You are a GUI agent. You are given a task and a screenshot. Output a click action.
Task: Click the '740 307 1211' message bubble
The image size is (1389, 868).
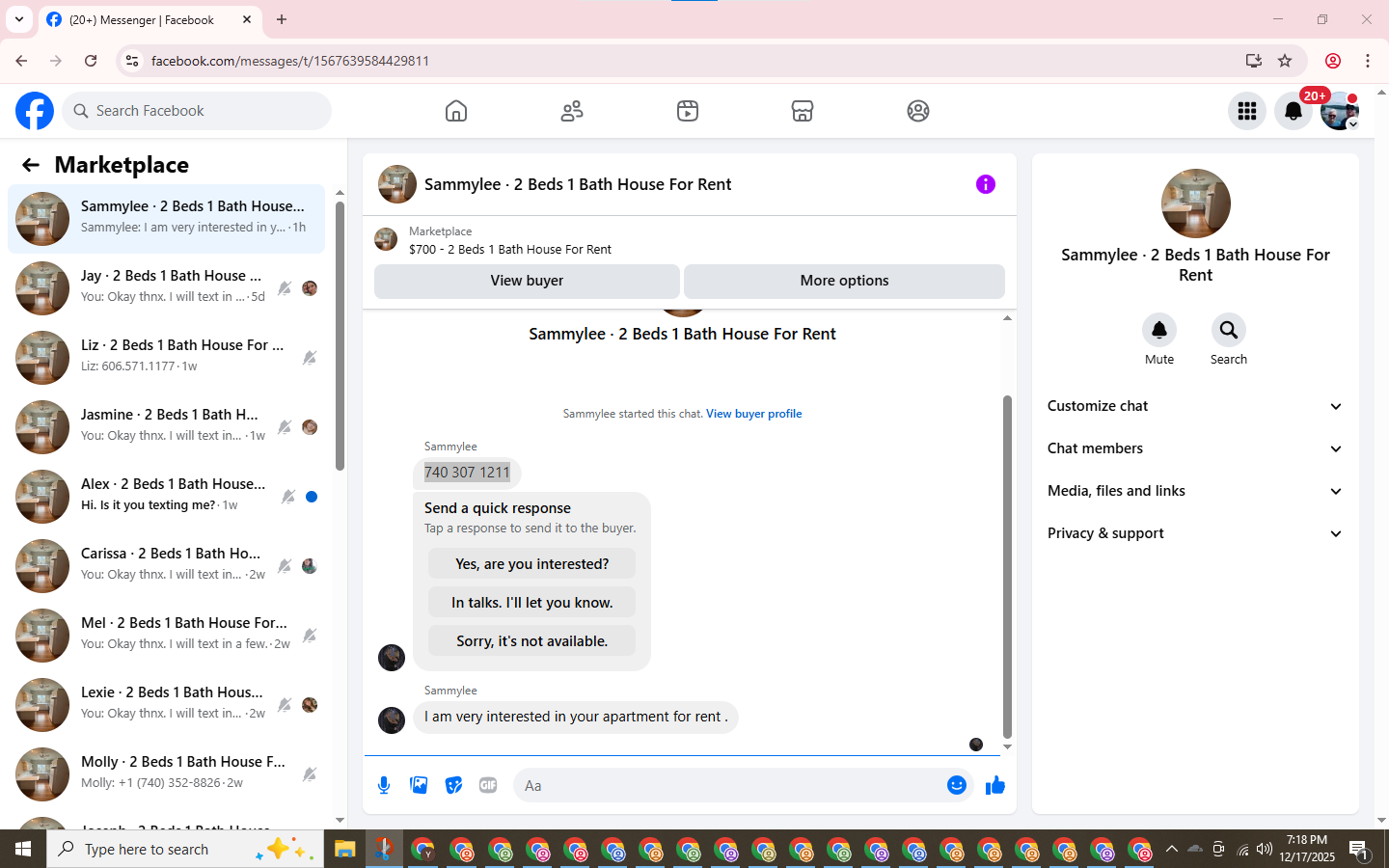[467, 473]
